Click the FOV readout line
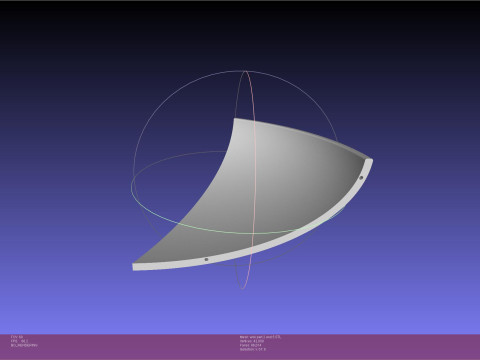The image size is (480, 360). (x=17, y=337)
